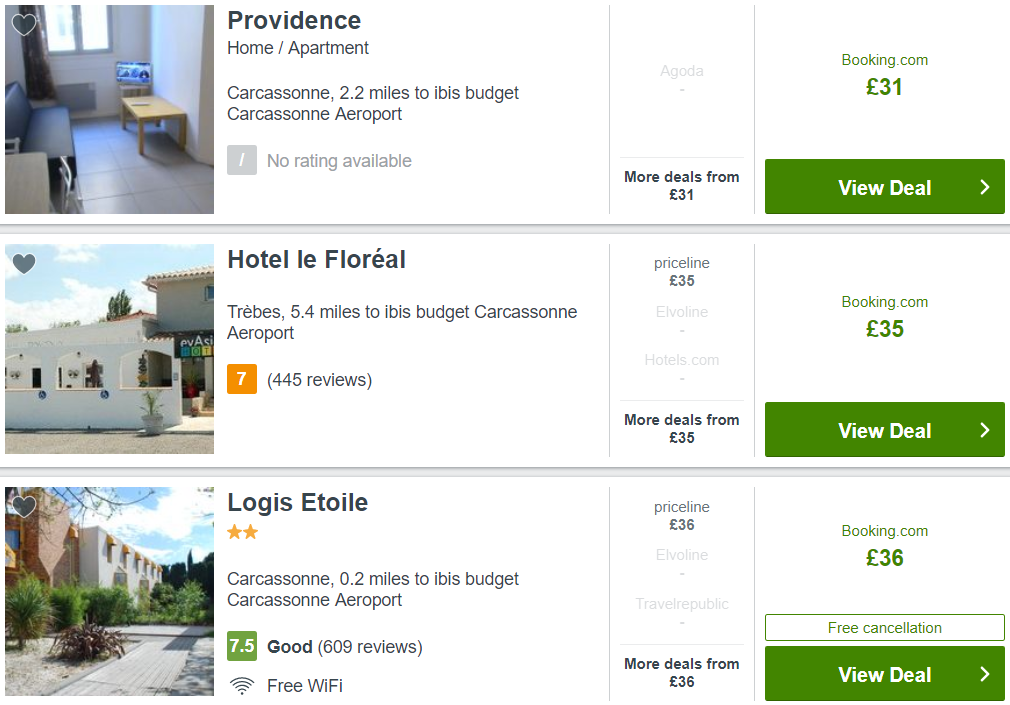Click the gray rating badge for Providence
This screenshot has height=705, width=1010.
pyautogui.click(x=242, y=160)
